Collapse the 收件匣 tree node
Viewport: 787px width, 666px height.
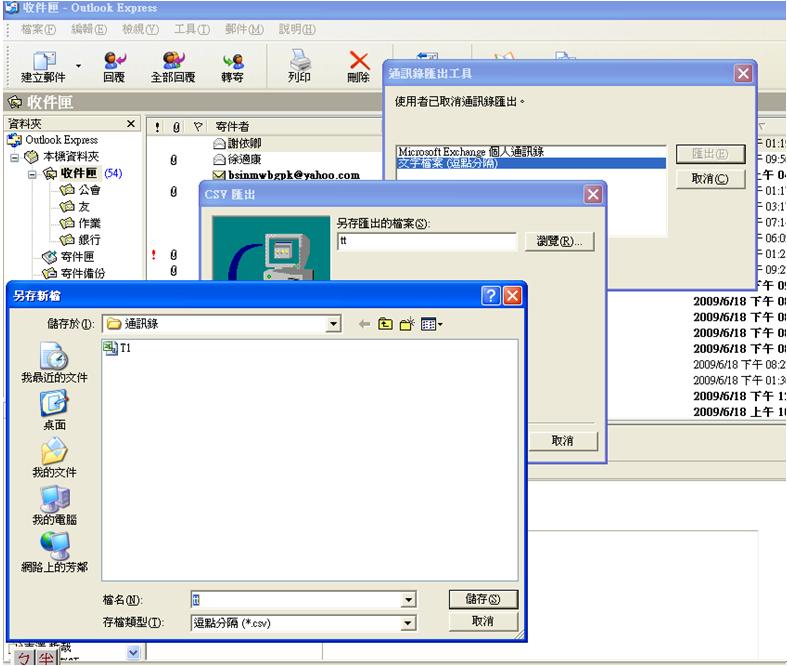32,175
